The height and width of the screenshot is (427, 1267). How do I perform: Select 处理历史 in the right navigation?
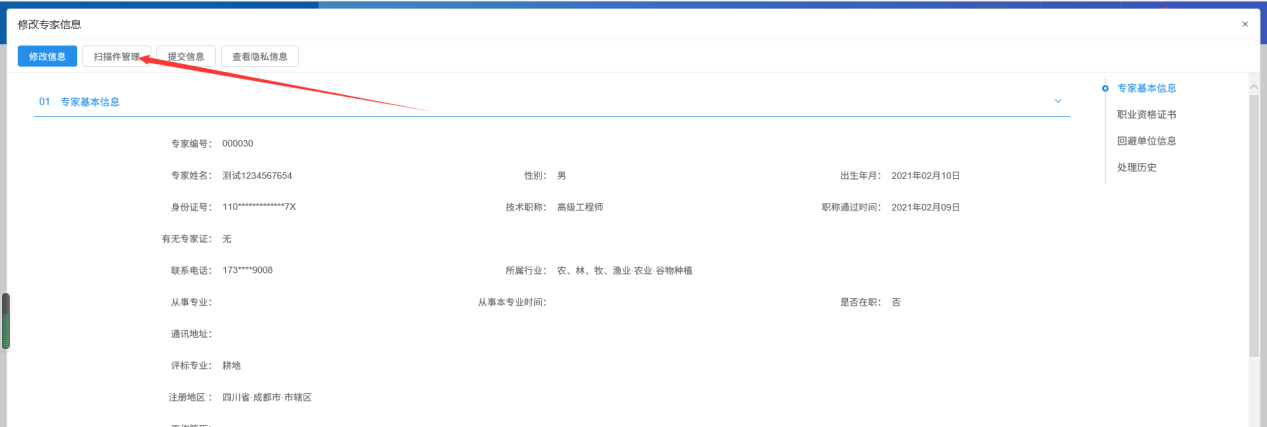(1136, 167)
